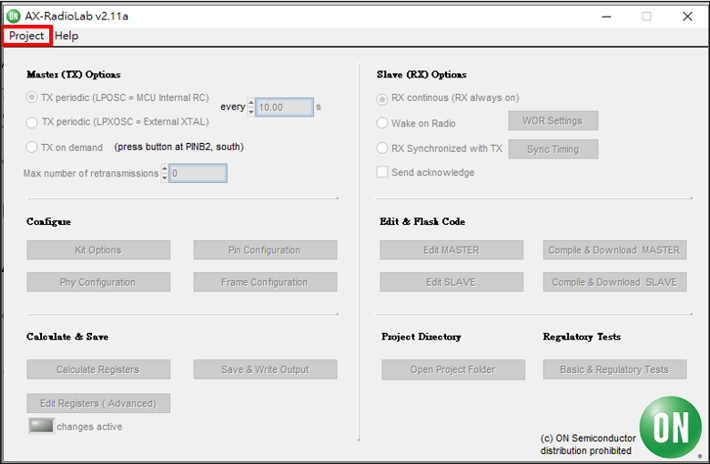The height and width of the screenshot is (464, 710).
Task: Click Edit SLAVE button
Action: [x=451, y=282]
